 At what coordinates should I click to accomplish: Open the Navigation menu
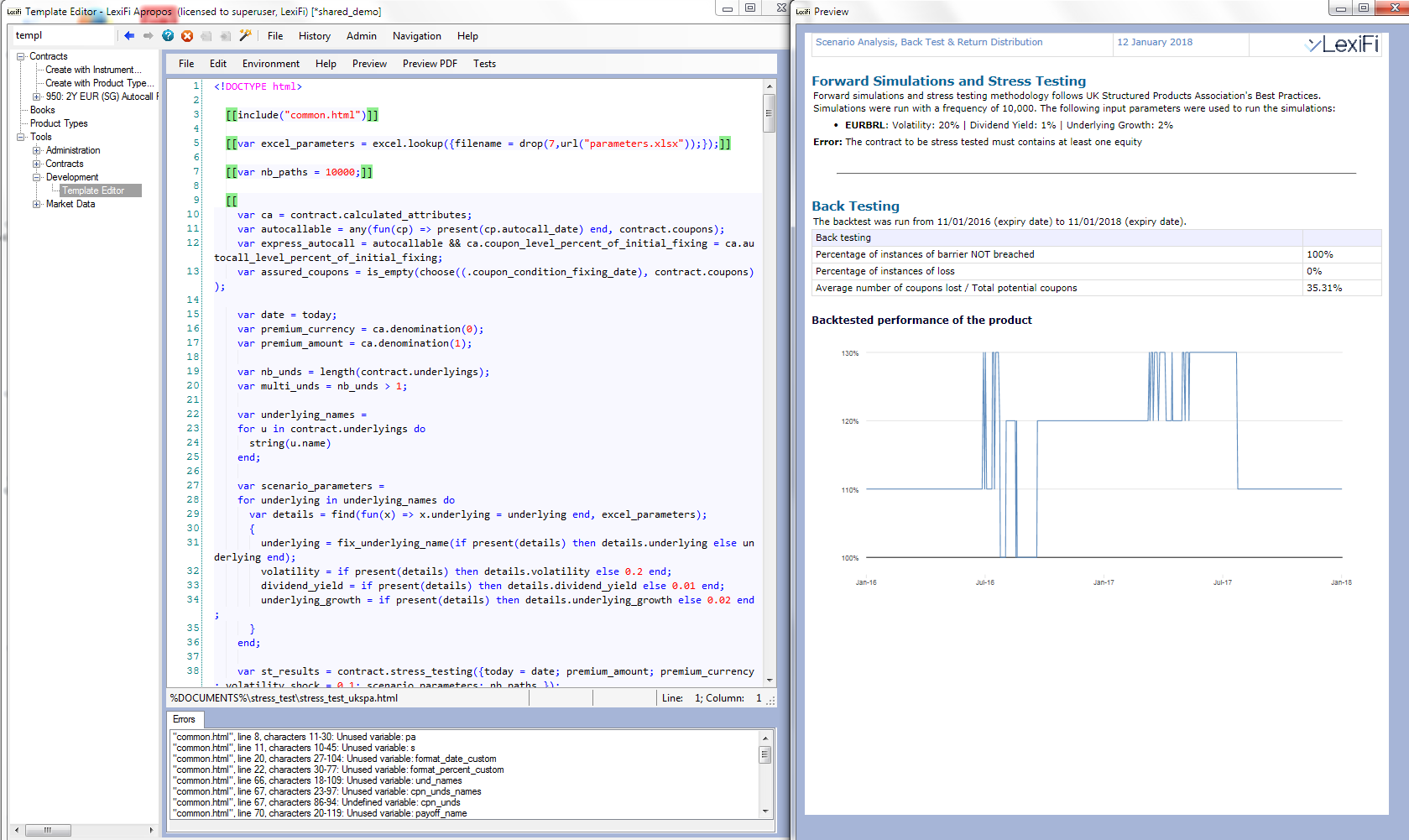(417, 36)
